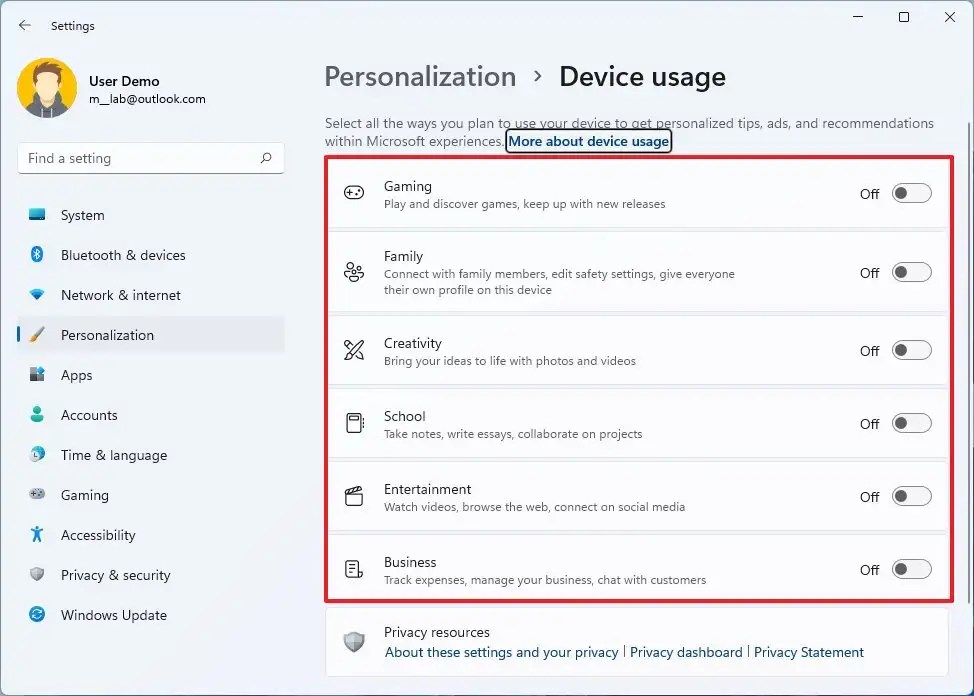This screenshot has width=974, height=696.
Task: Enable the Gaming device usage toggle
Action: click(910, 193)
